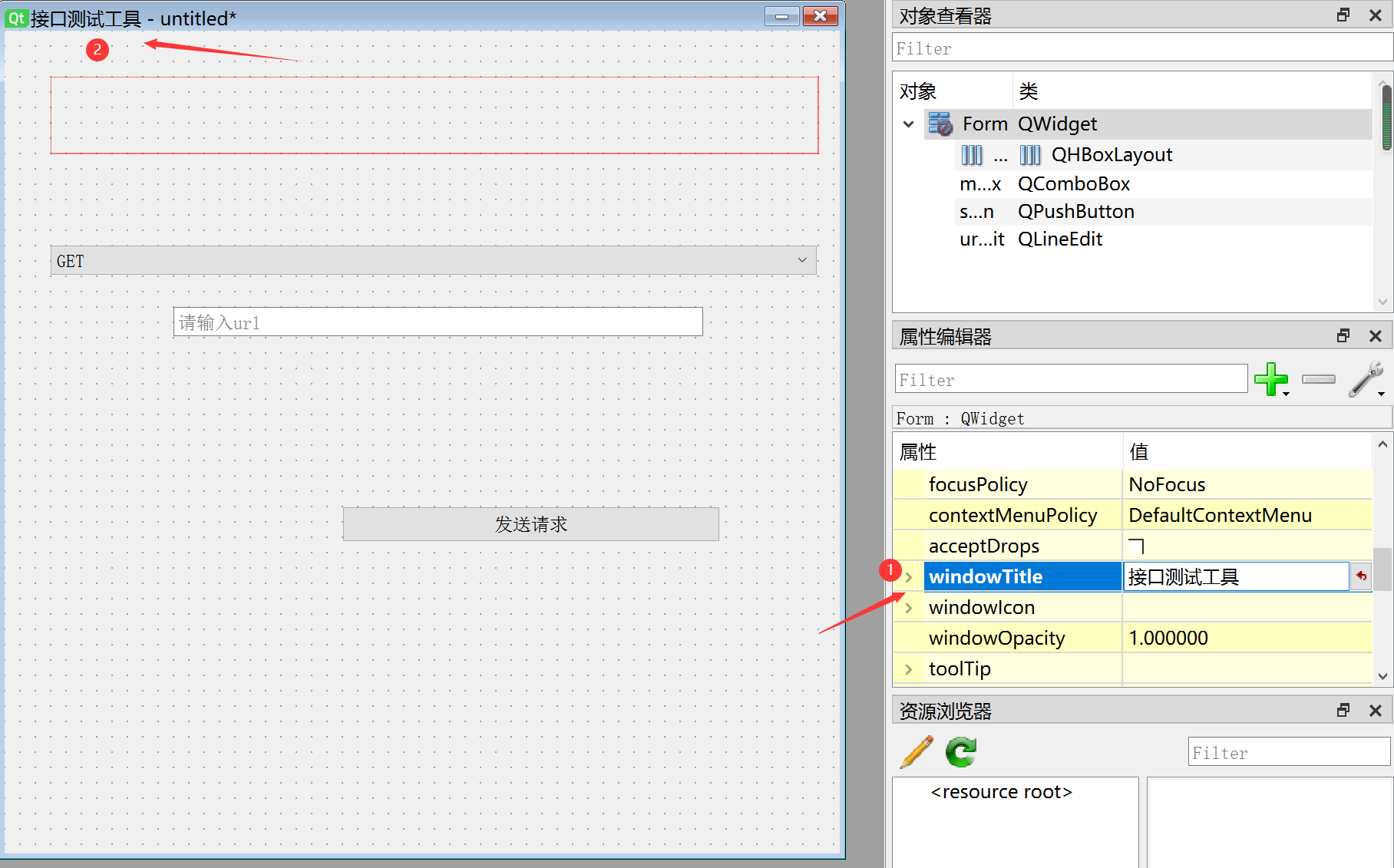The image size is (1394, 868).
Task: Click the 发送请求 button on the form
Action: 531,524
